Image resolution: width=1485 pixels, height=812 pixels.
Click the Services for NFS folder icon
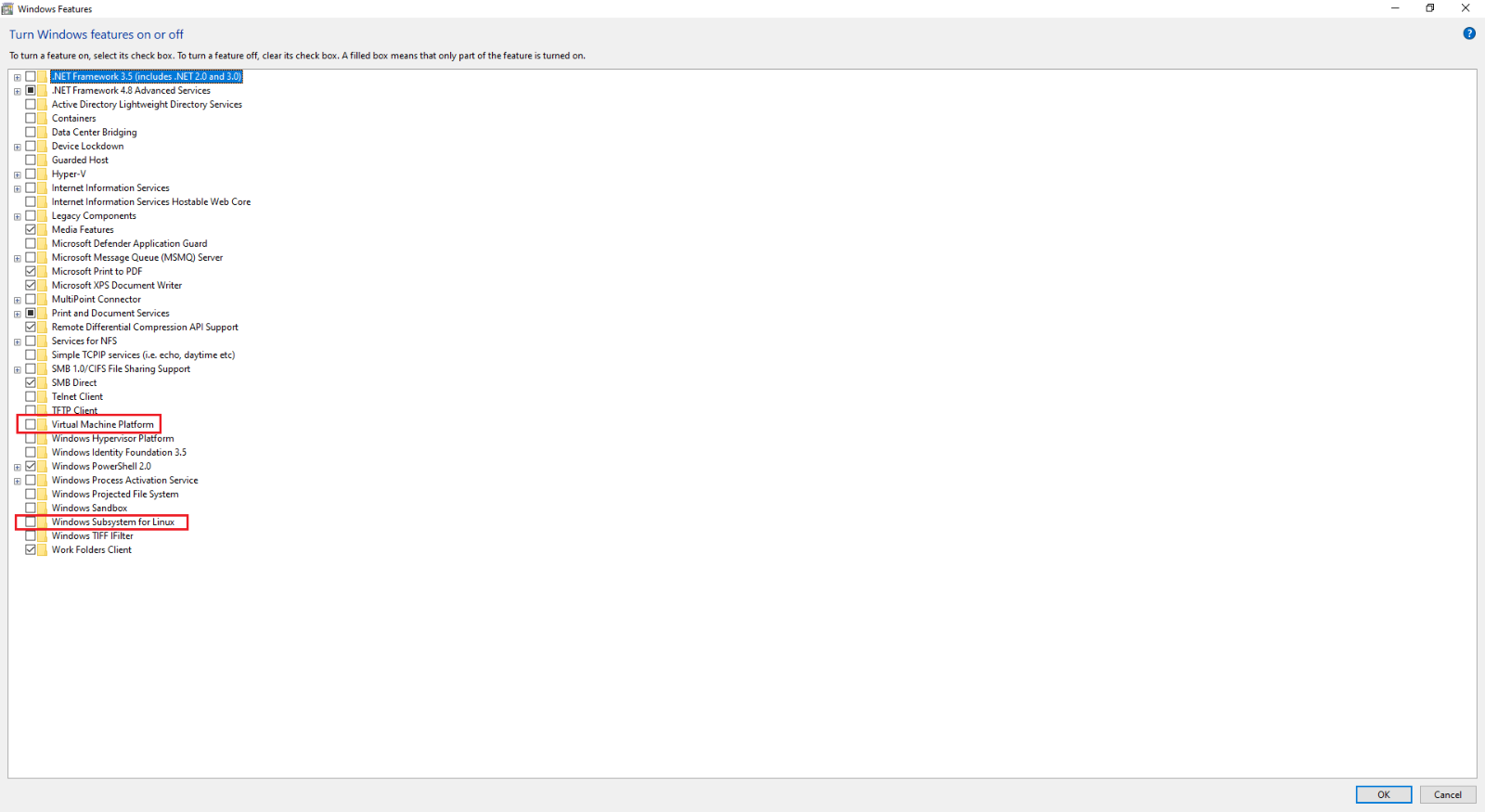tap(43, 341)
